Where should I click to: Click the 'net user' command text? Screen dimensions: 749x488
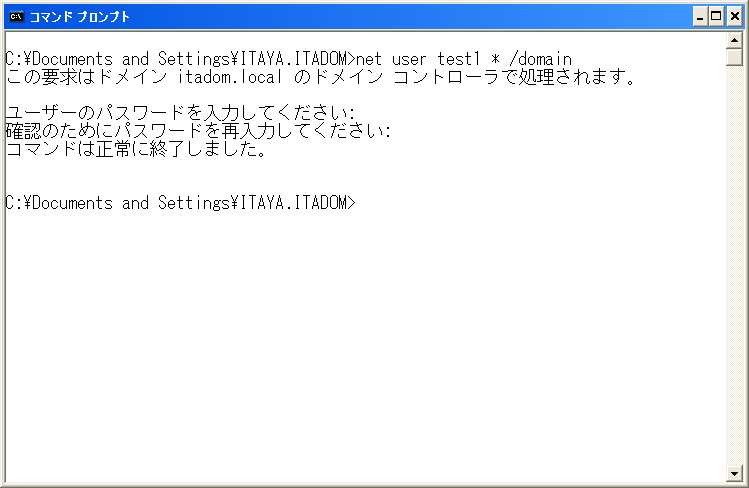point(391,59)
